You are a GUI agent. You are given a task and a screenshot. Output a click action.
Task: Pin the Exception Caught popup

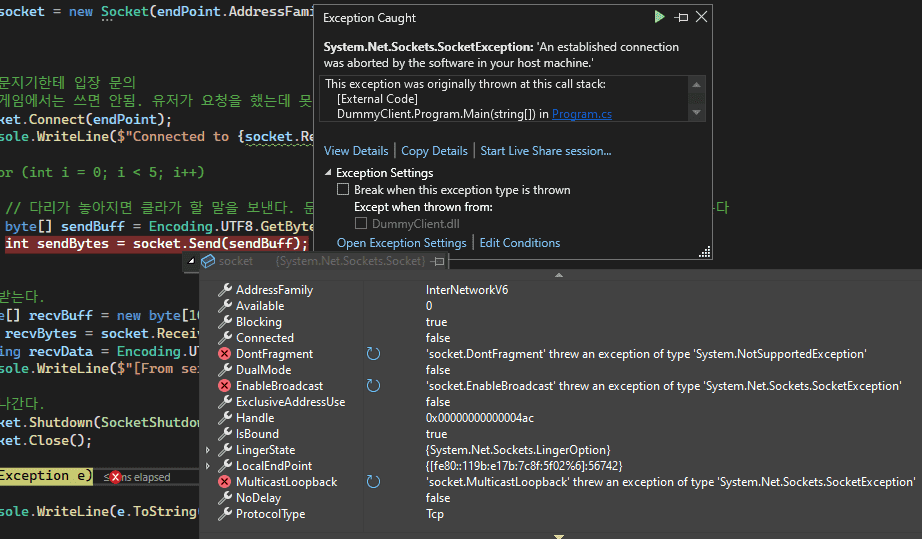(x=681, y=17)
